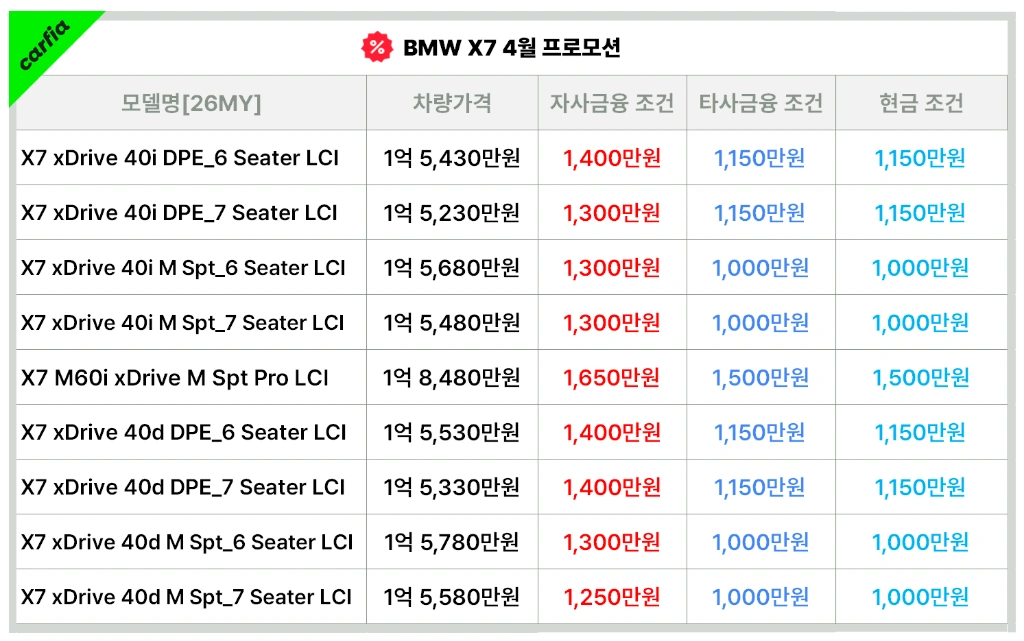Click 현금 조건 '1,150만원' for 40d DPE_7 Seater
Image resolution: width=1024 pixels, height=641 pixels.
920,487
